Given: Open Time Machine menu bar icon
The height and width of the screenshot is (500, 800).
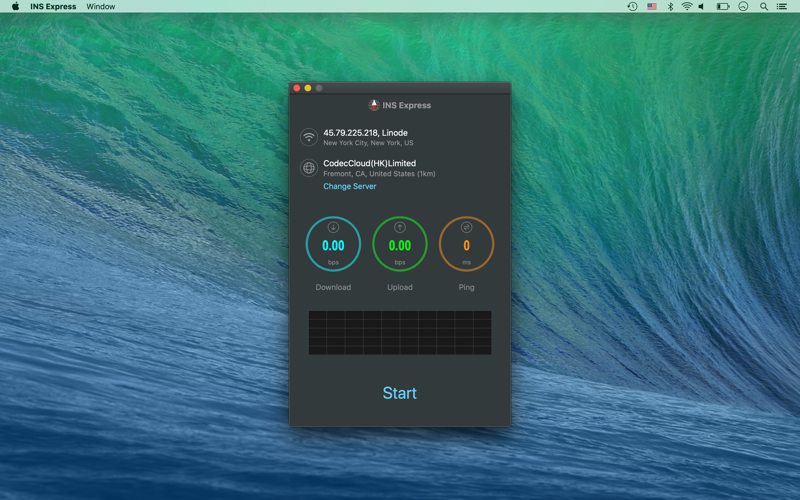Looking at the screenshot, I should [632, 6].
